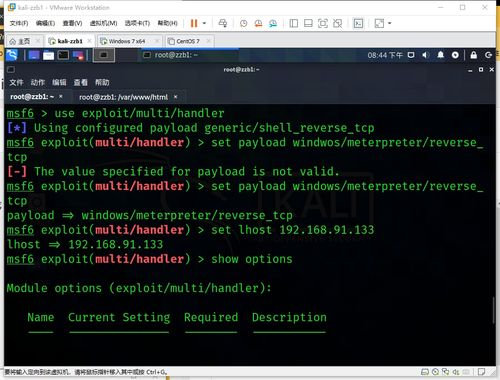The width and height of the screenshot is (500, 380).
Task: Lock the Kali screen via padlock icon
Action: pyautogui.click(x=473, y=55)
